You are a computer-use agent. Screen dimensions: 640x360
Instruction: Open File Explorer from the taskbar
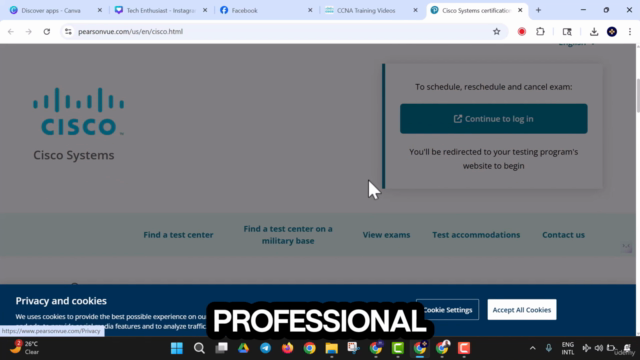click(331, 348)
